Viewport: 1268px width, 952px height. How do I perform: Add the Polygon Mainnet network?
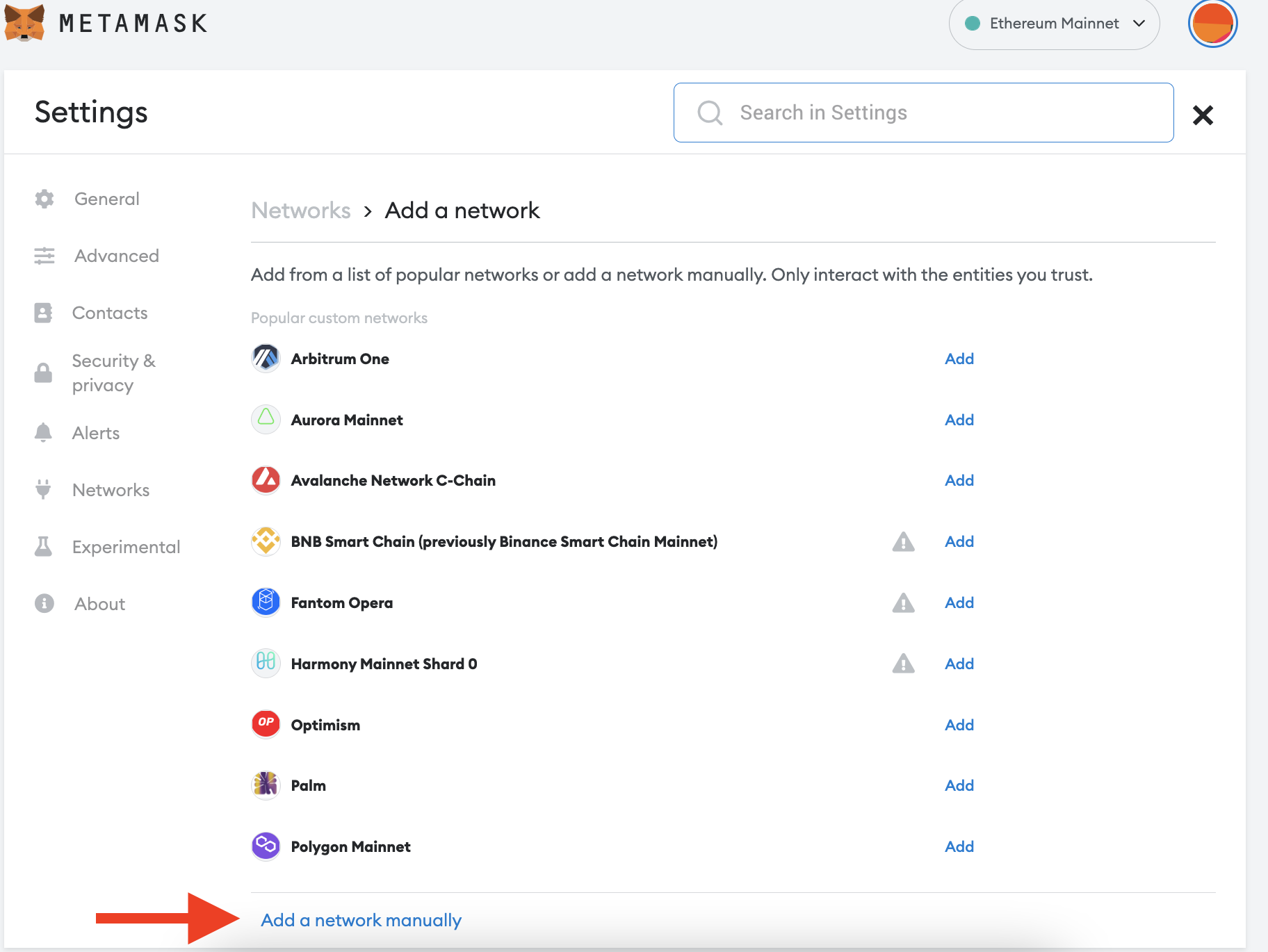click(959, 846)
